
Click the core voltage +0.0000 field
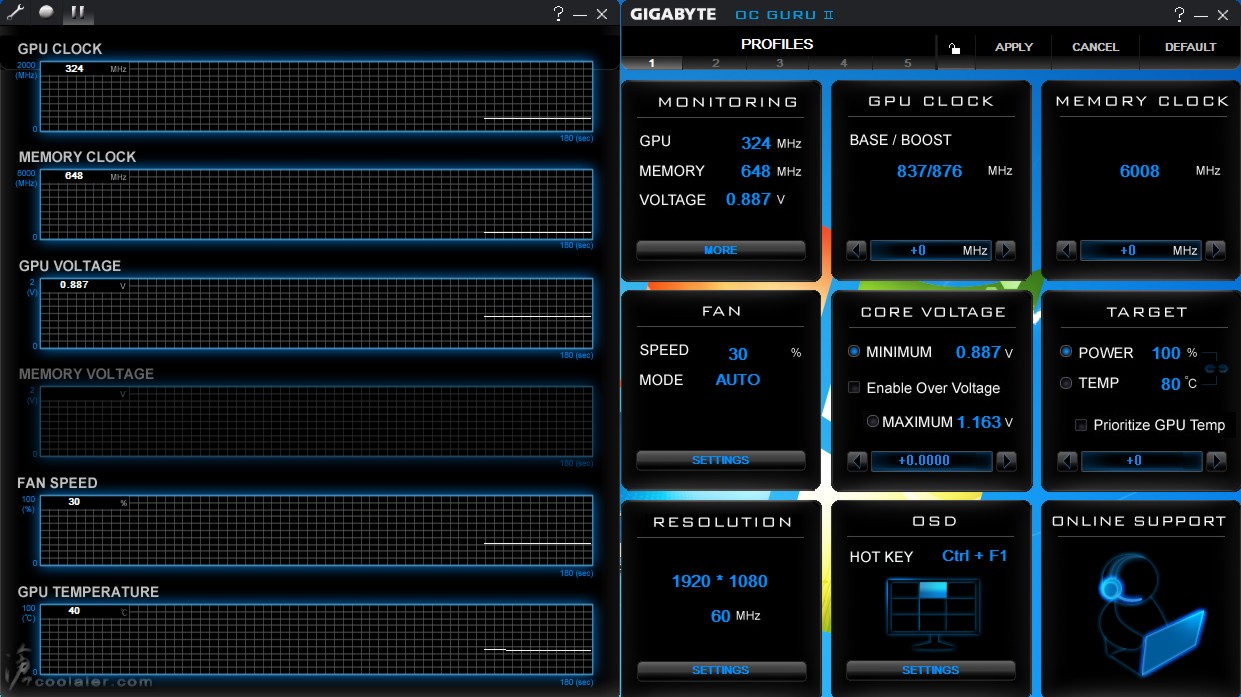click(x=931, y=461)
